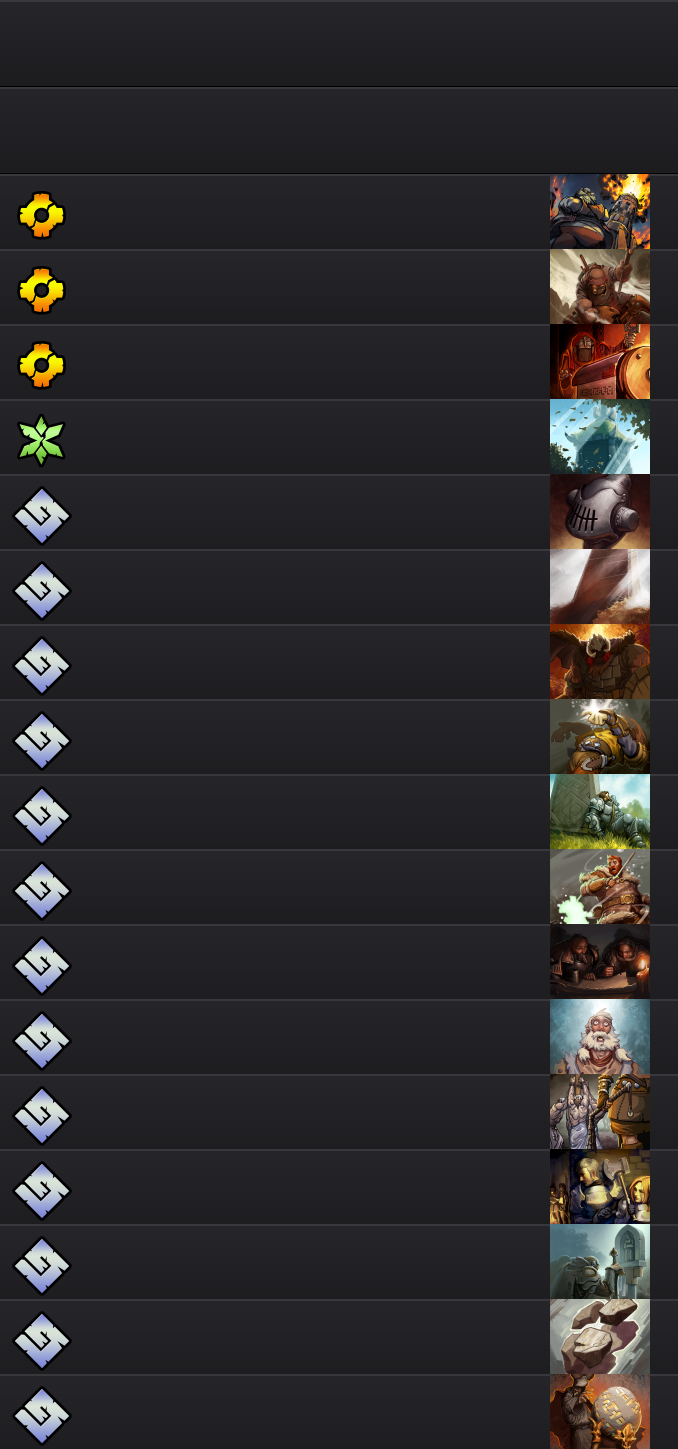Select the silver diamond icon next to the floating stones art

click(41, 1341)
